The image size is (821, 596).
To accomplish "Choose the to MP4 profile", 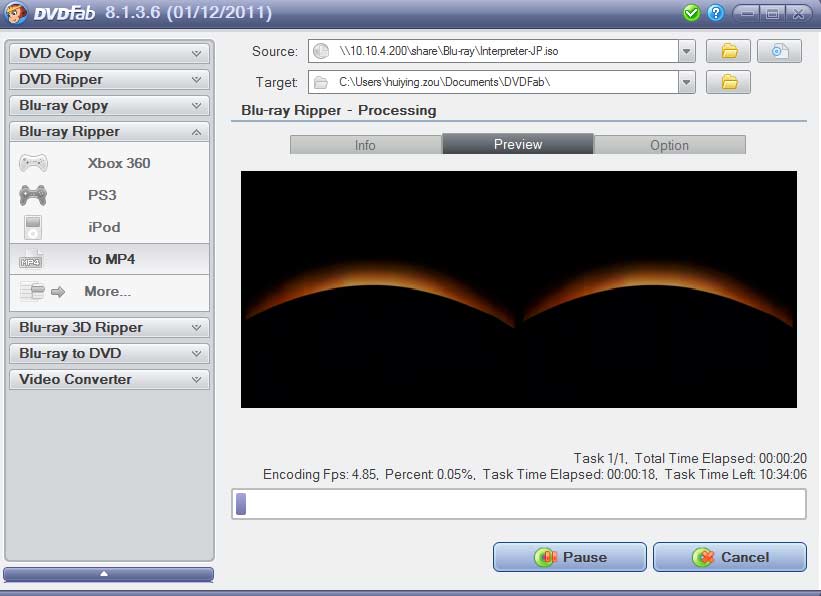I will point(109,259).
